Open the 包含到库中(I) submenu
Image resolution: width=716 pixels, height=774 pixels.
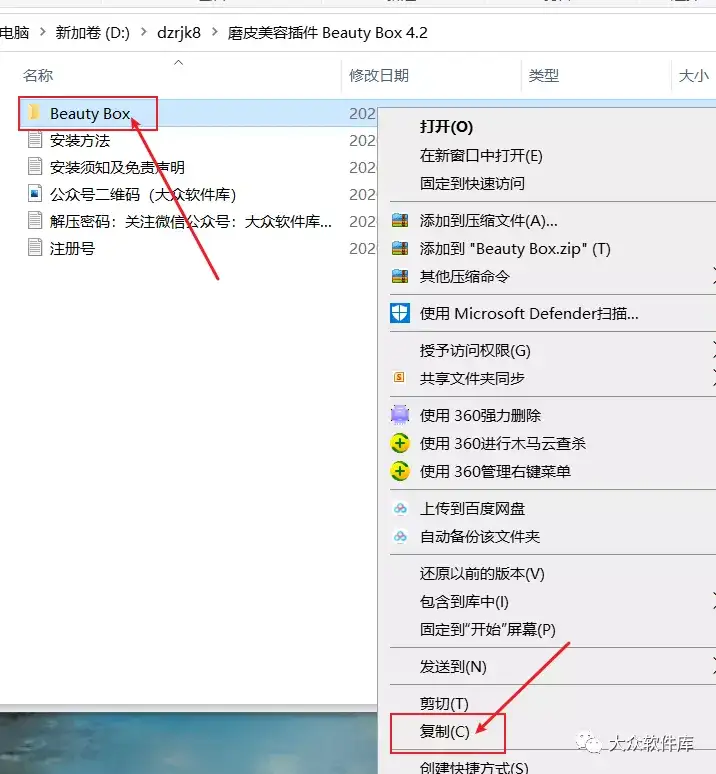[x=464, y=601]
